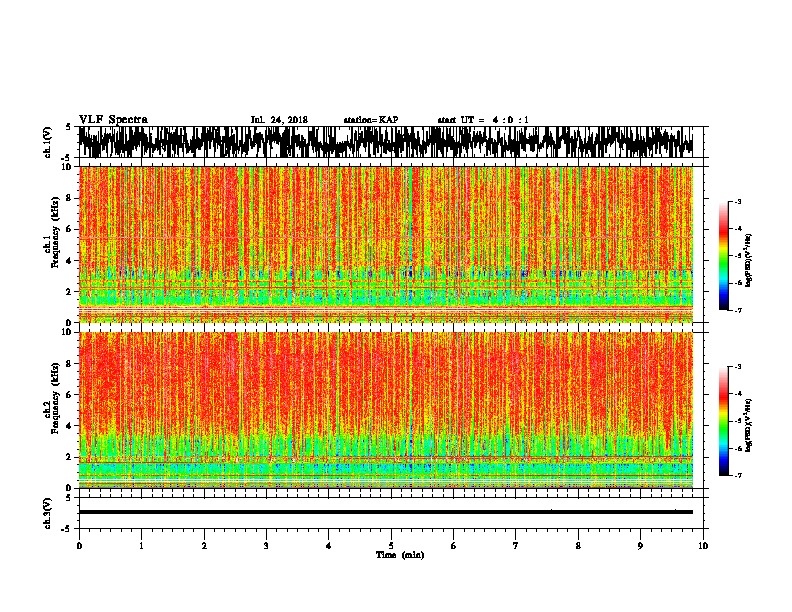Click the "ch.3(V)" axis label

47,513
